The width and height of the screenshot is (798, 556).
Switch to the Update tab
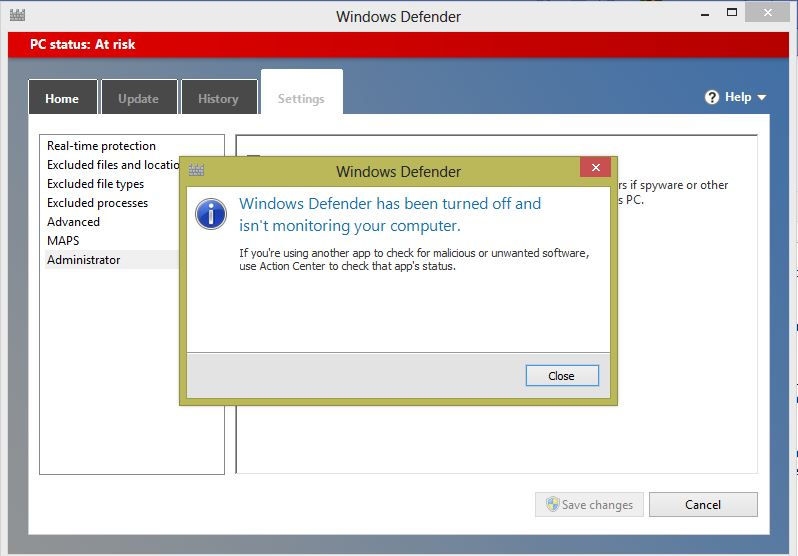point(139,97)
